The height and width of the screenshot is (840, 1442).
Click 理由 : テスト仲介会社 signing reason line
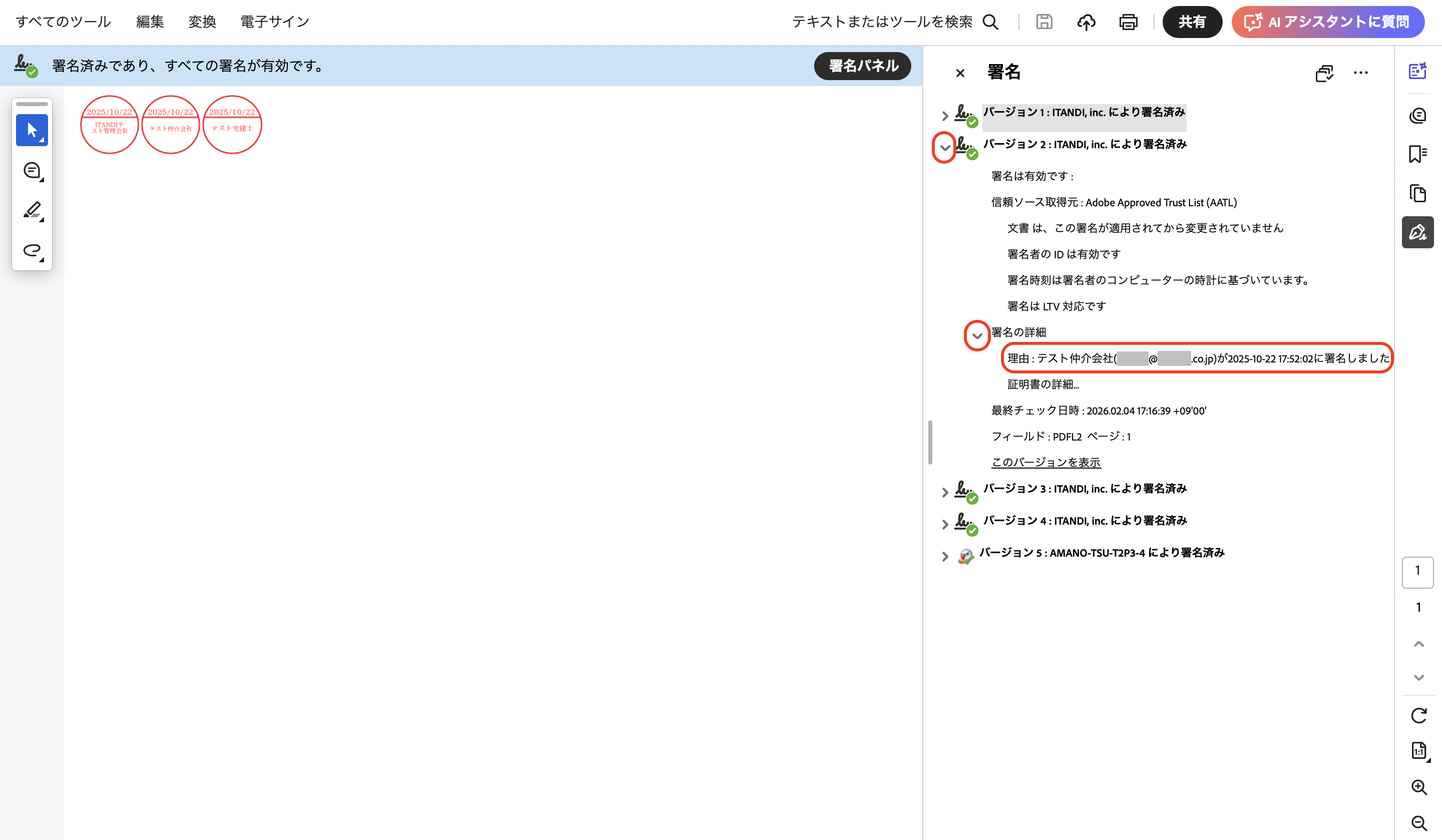pos(1198,358)
